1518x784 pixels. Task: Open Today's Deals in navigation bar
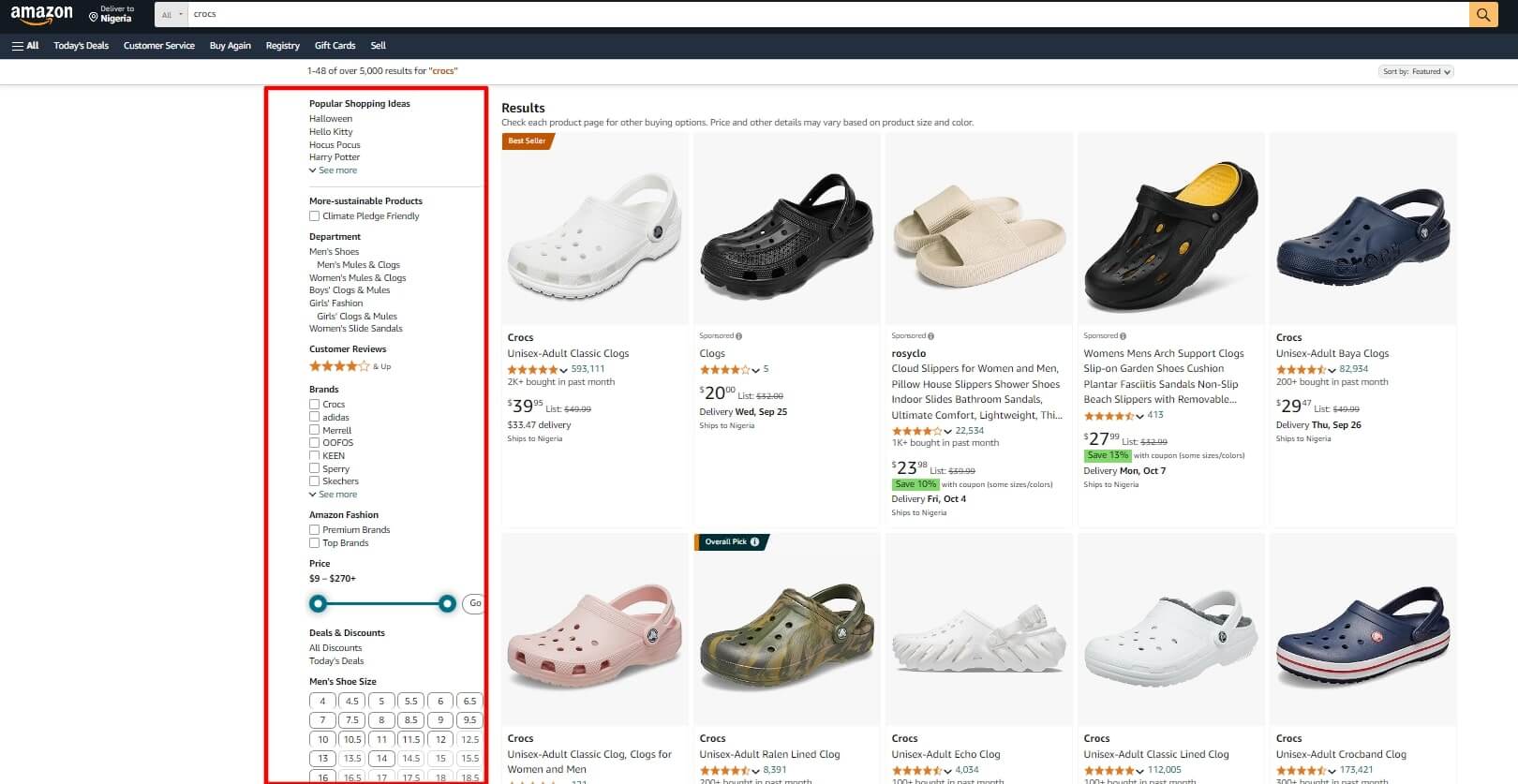click(81, 45)
